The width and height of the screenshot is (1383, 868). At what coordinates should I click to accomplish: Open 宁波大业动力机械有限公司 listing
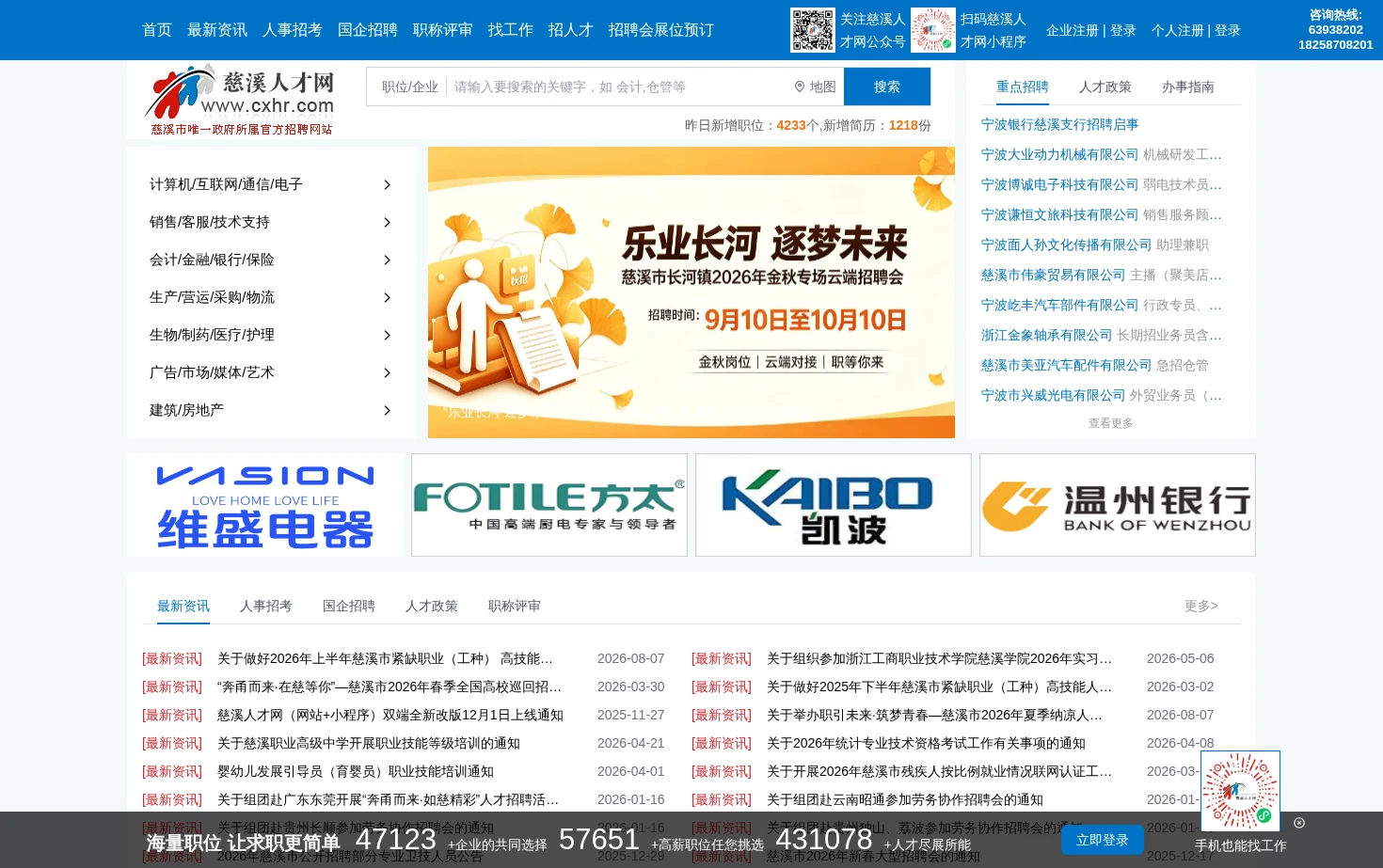click(x=1060, y=154)
